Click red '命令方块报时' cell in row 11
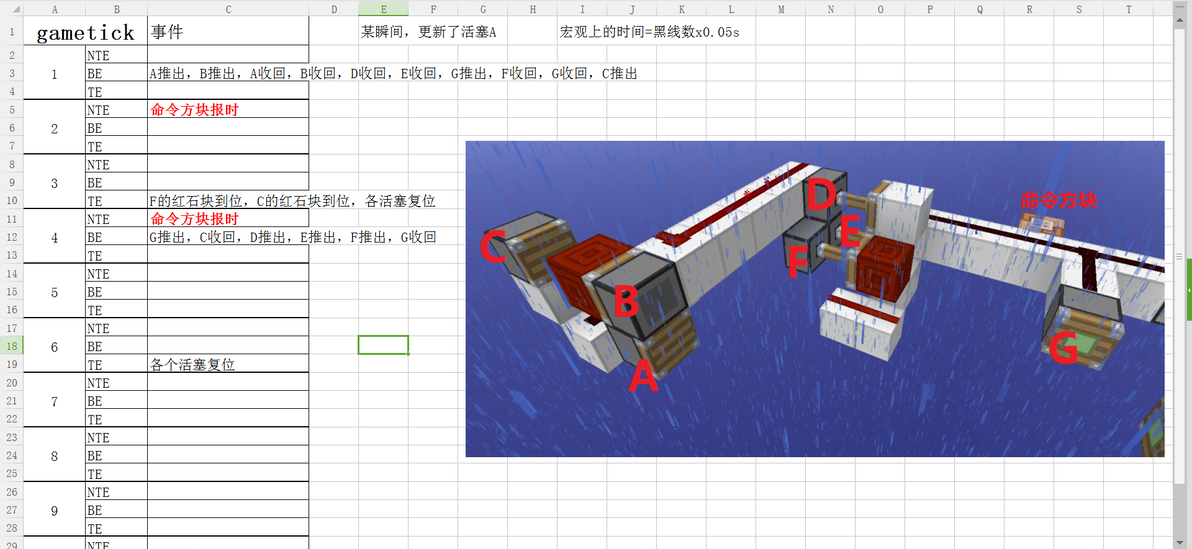This screenshot has width=1192, height=549. 228,219
